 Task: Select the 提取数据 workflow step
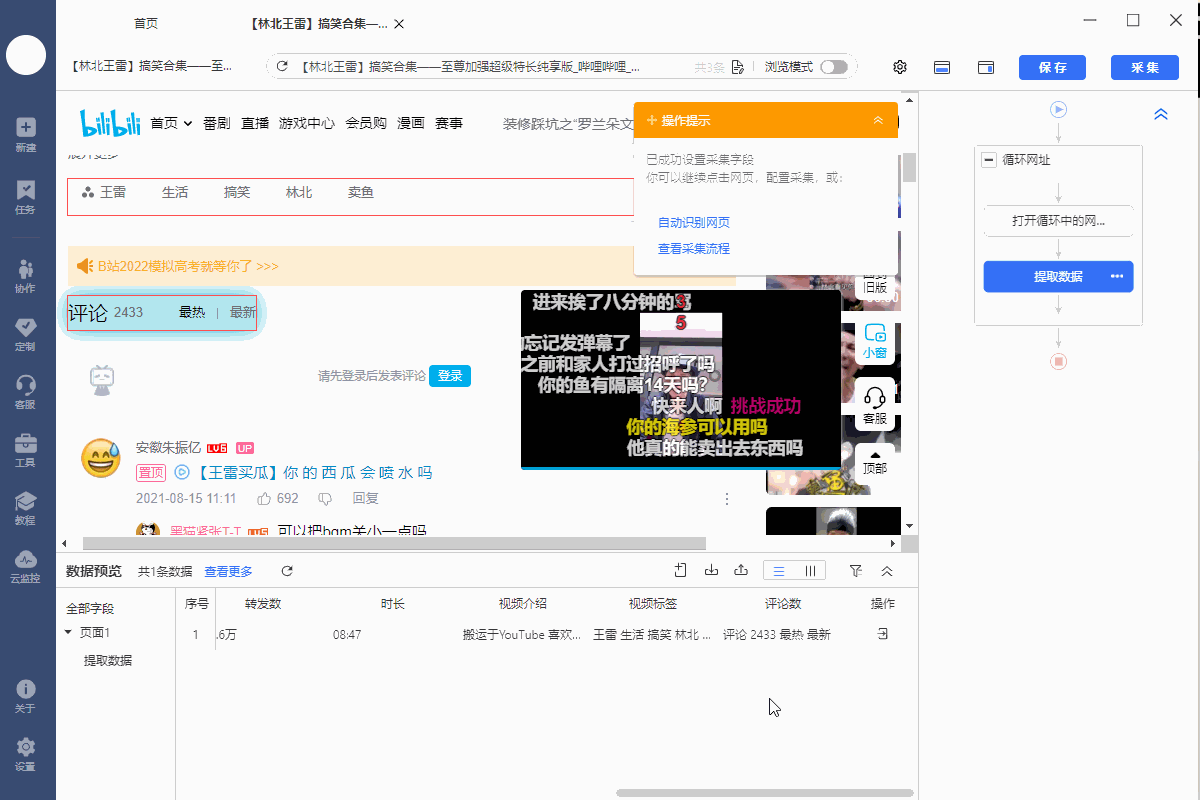pos(1058,276)
